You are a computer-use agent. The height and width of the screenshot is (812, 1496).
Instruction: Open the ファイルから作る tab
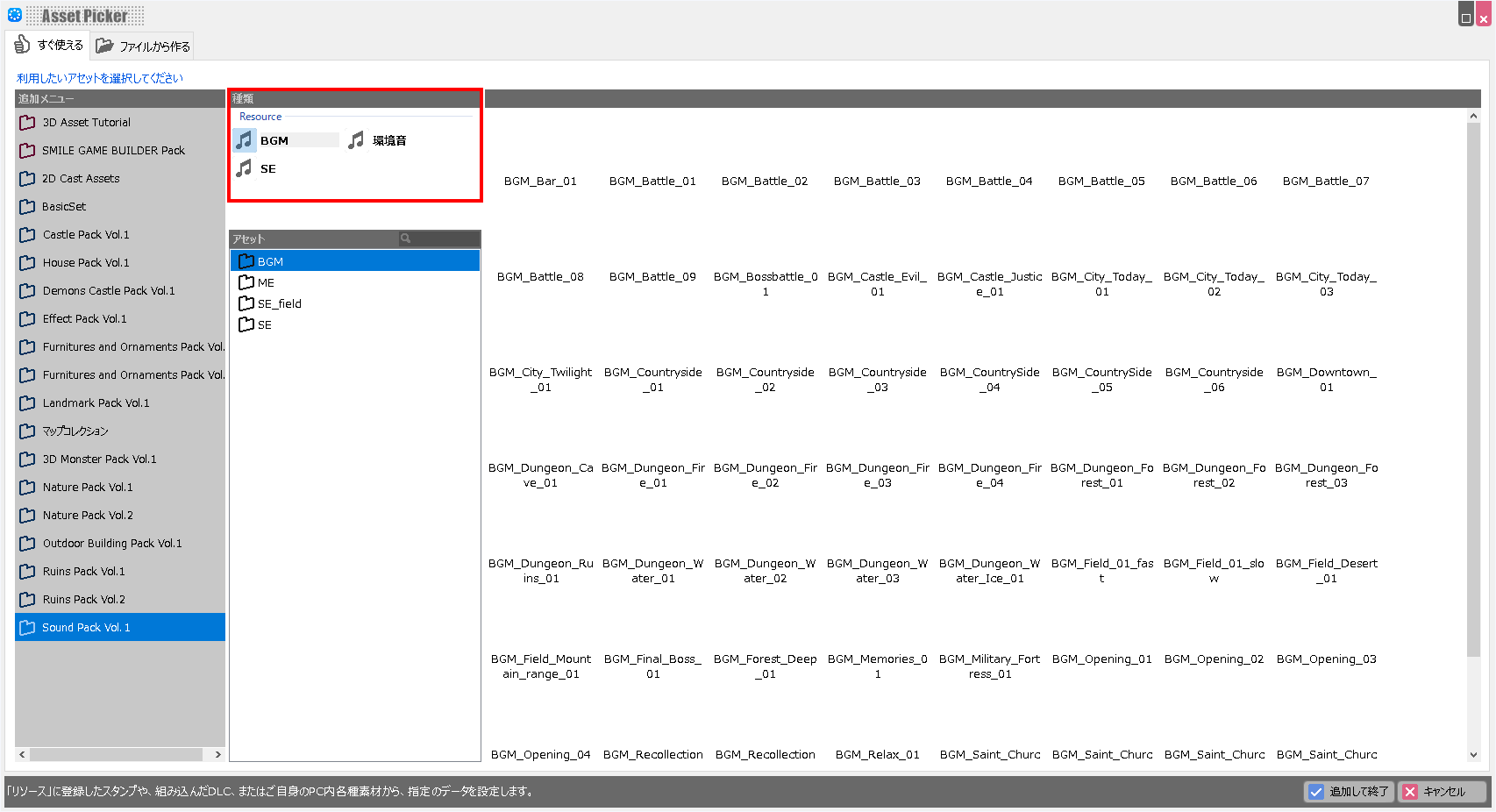click(x=143, y=46)
